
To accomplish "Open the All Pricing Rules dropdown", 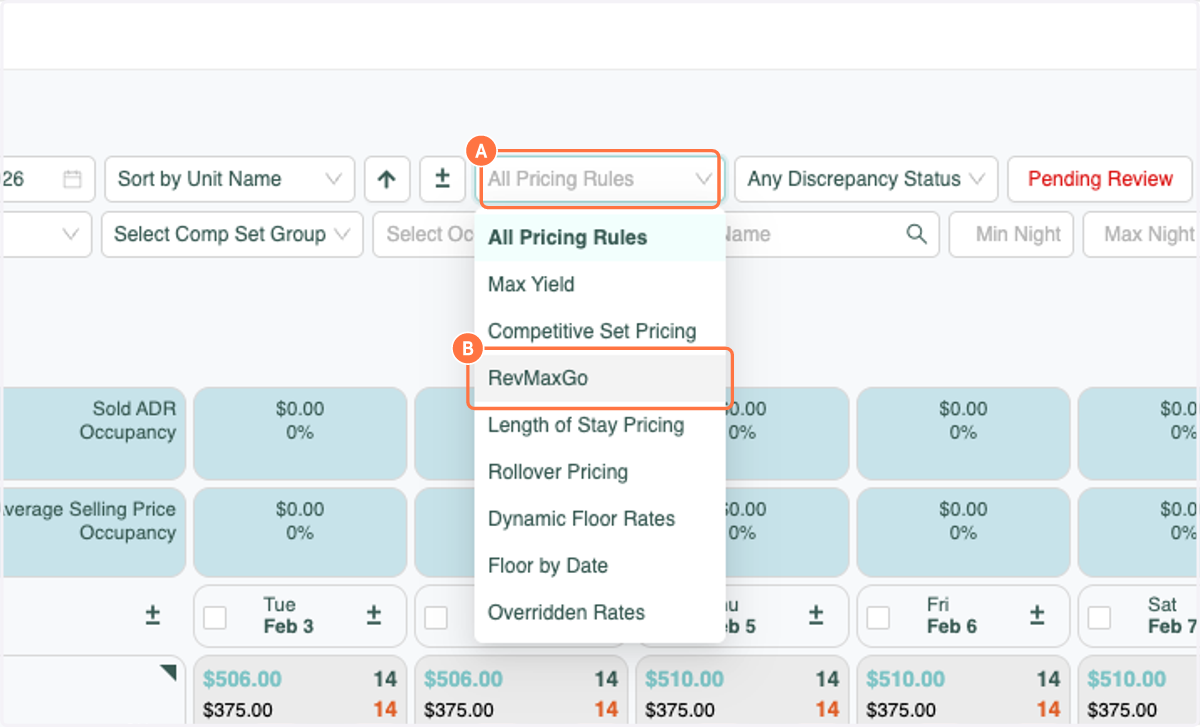I will point(598,180).
